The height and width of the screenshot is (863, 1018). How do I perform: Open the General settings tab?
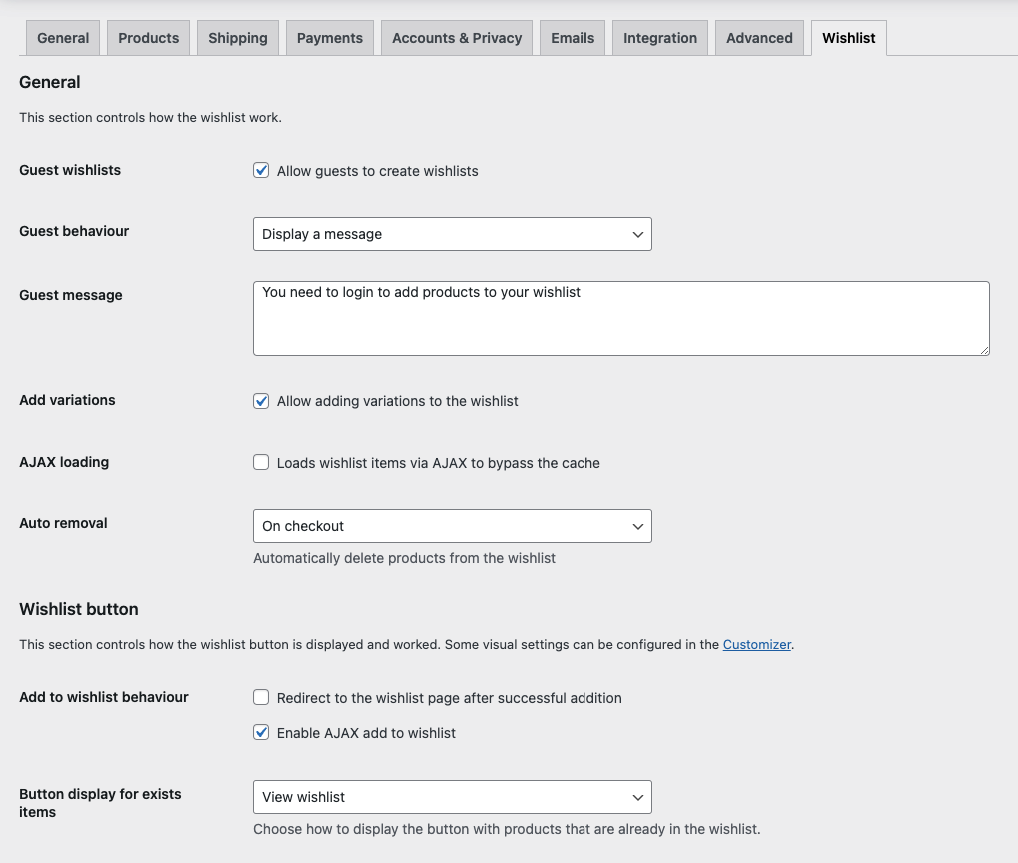pos(63,38)
